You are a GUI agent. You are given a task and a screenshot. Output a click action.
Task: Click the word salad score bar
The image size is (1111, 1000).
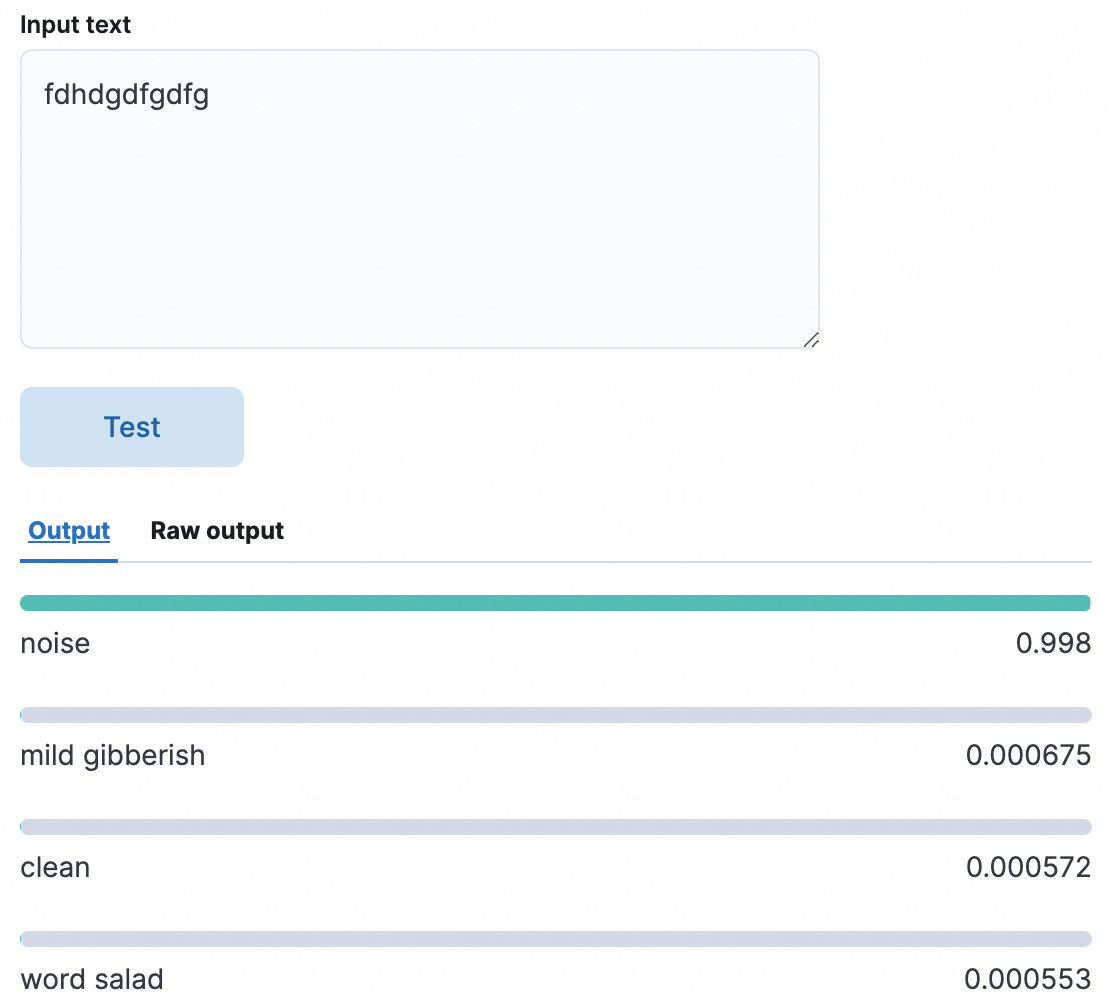pyautogui.click(x=555, y=939)
